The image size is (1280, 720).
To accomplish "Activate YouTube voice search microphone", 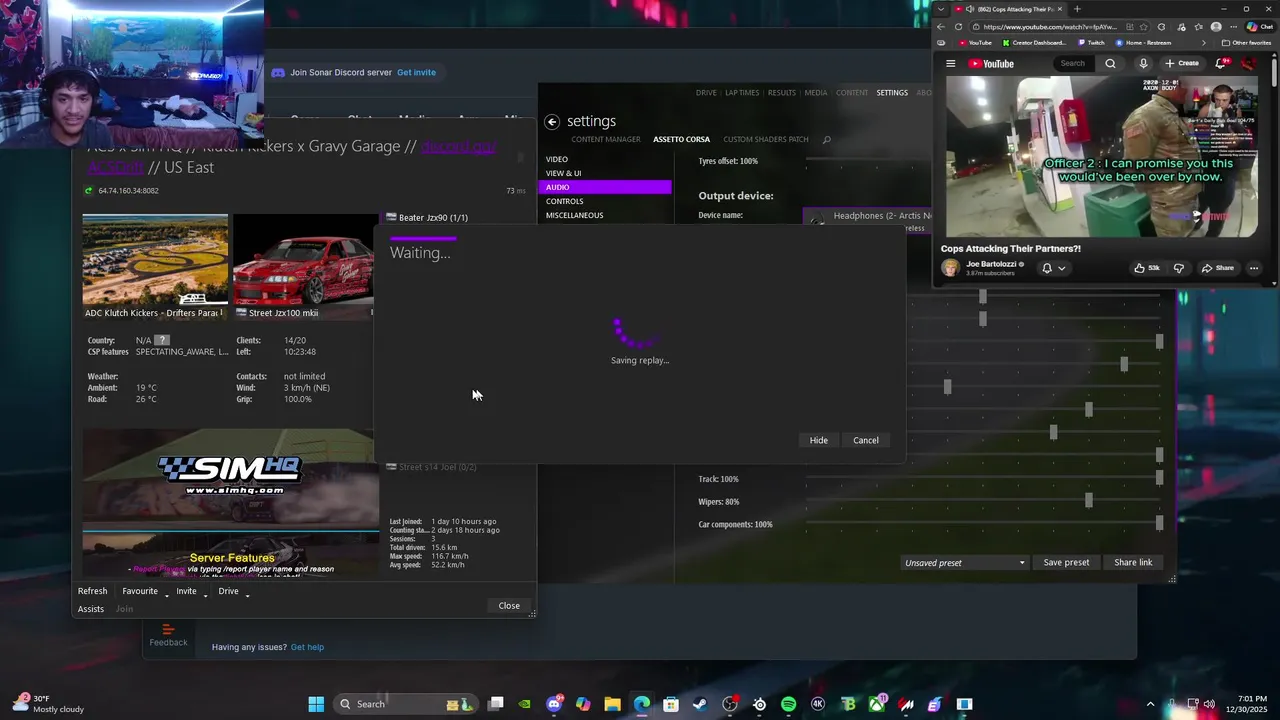I will pos(1143,64).
